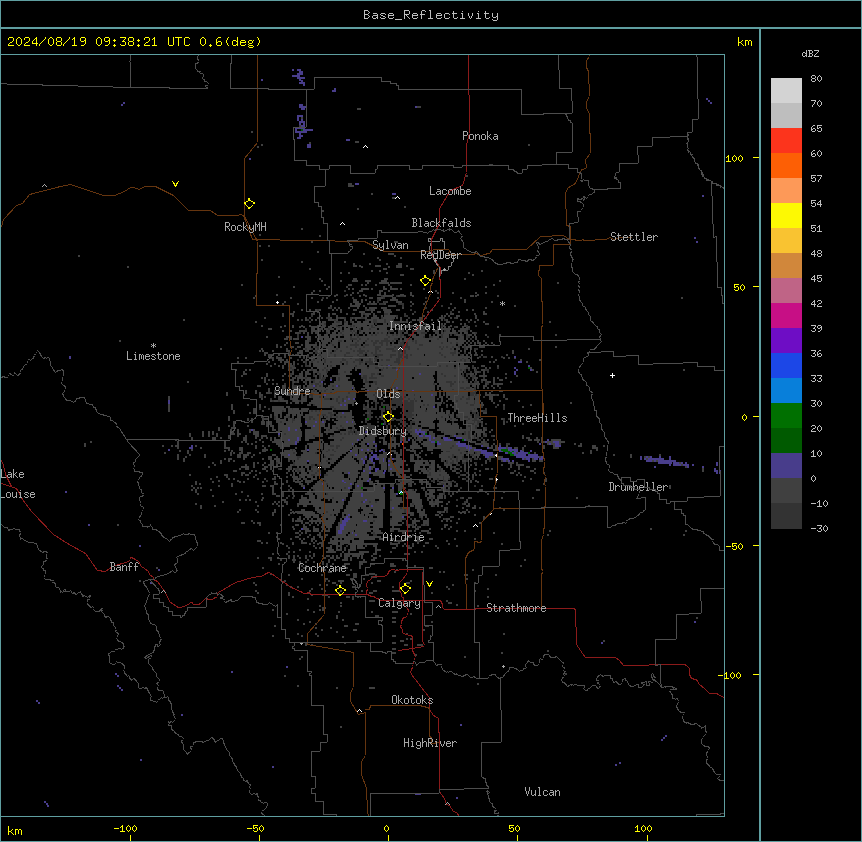862x842 pixels.
Task: Click the km label beside the horizontal axis
Action: [x=15, y=831]
